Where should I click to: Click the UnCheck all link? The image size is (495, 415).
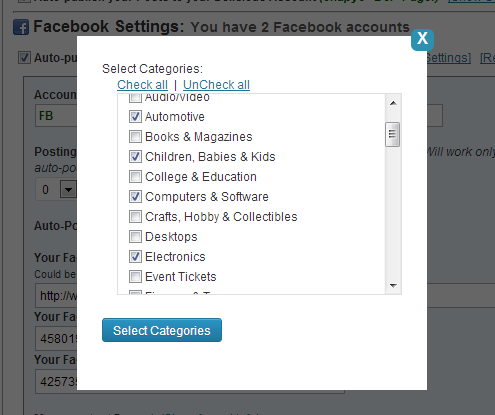tap(216, 85)
